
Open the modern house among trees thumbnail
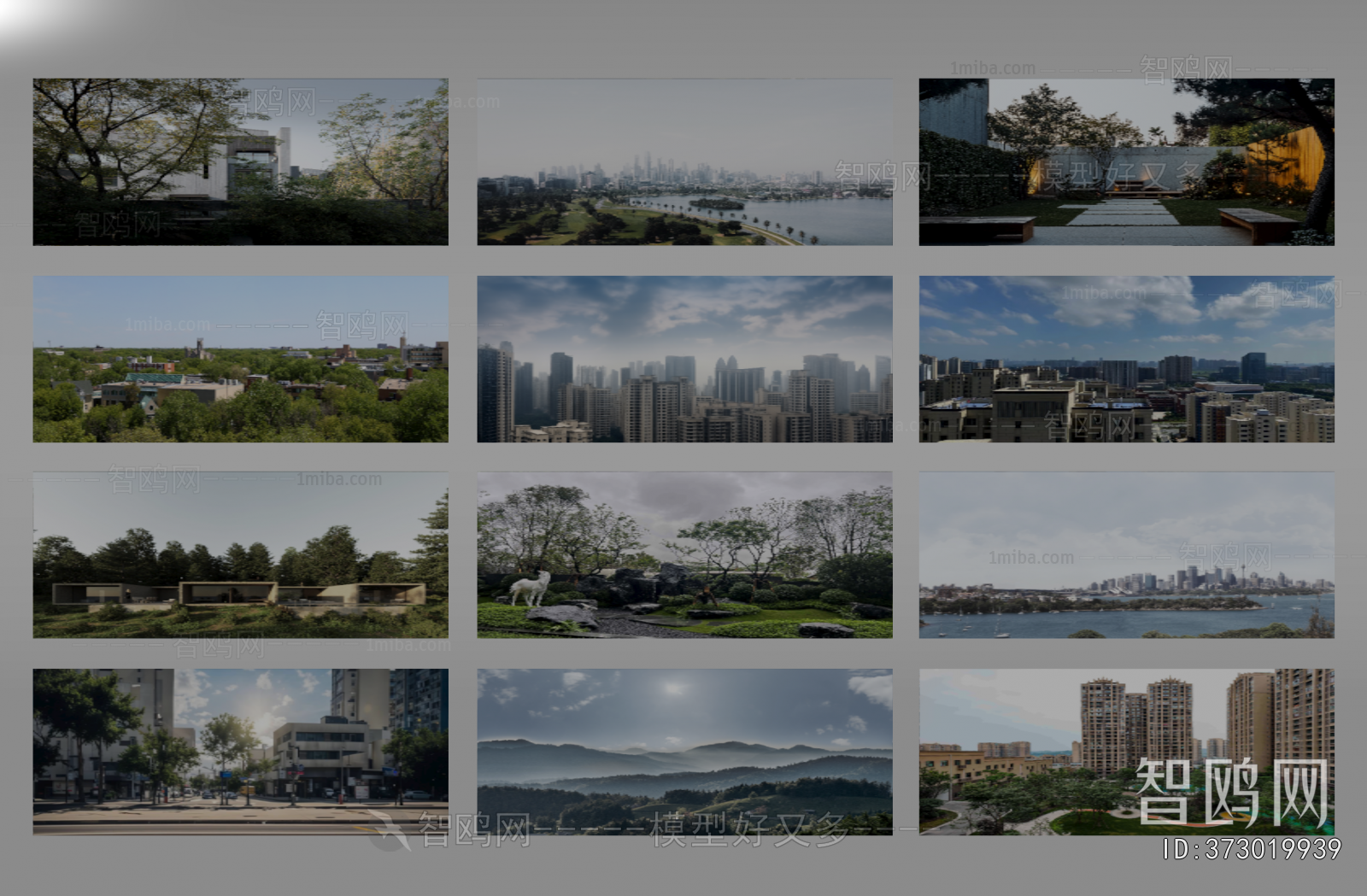pos(239,162)
